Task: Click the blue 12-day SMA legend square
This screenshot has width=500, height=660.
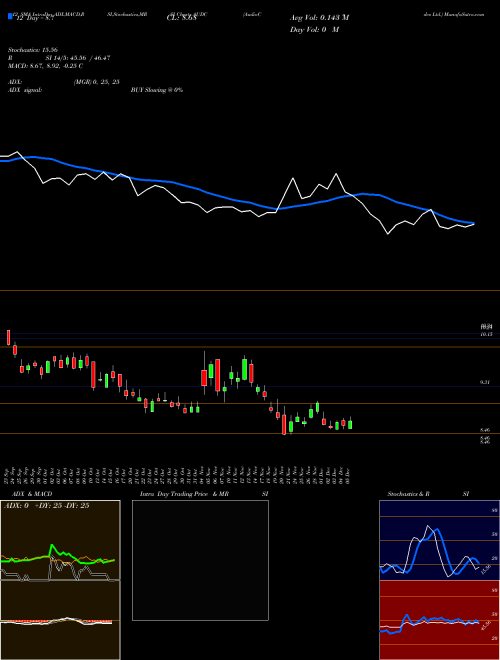Action: click(11, 16)
